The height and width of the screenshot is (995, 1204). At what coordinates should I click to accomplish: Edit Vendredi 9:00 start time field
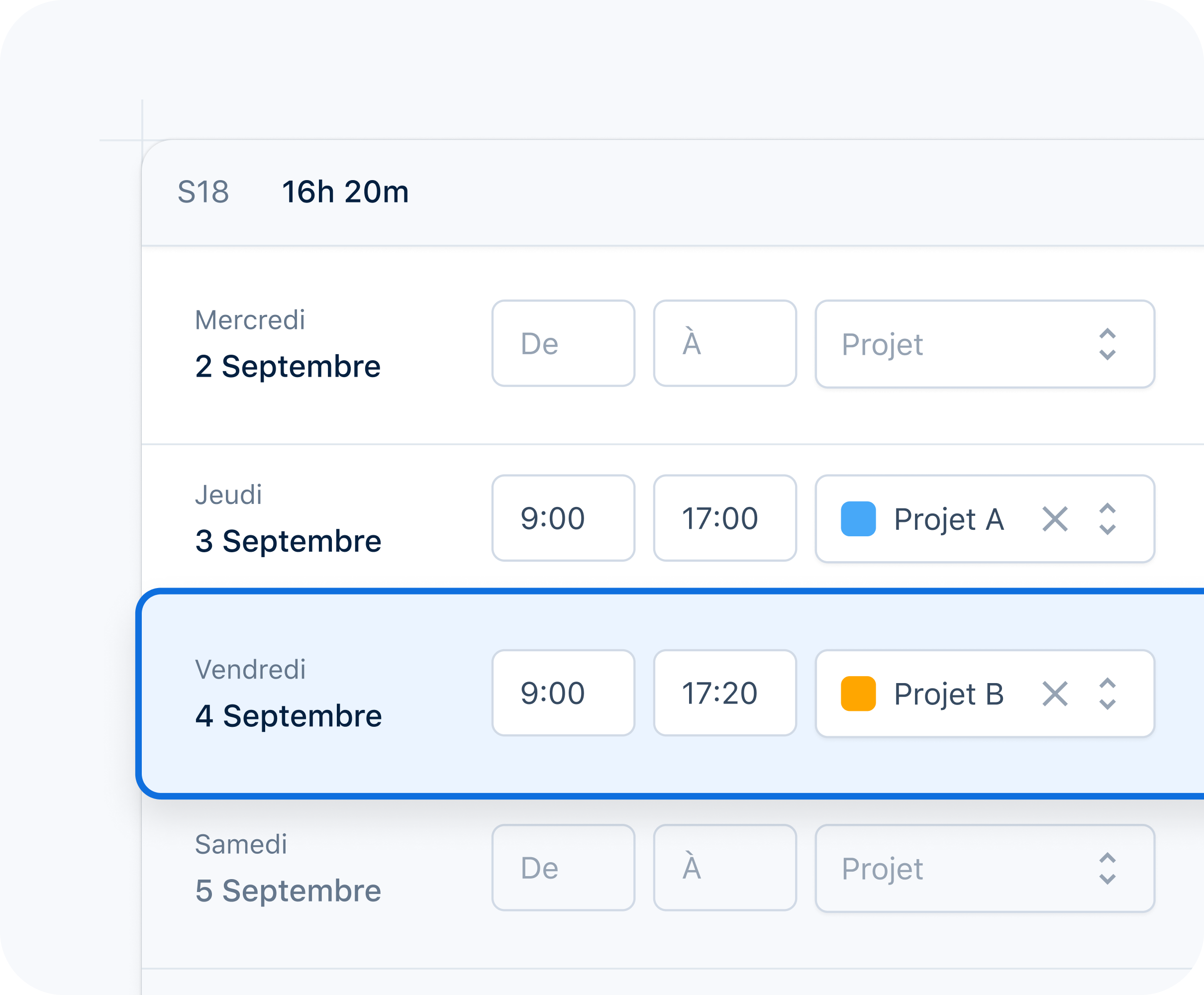[563, 694]
